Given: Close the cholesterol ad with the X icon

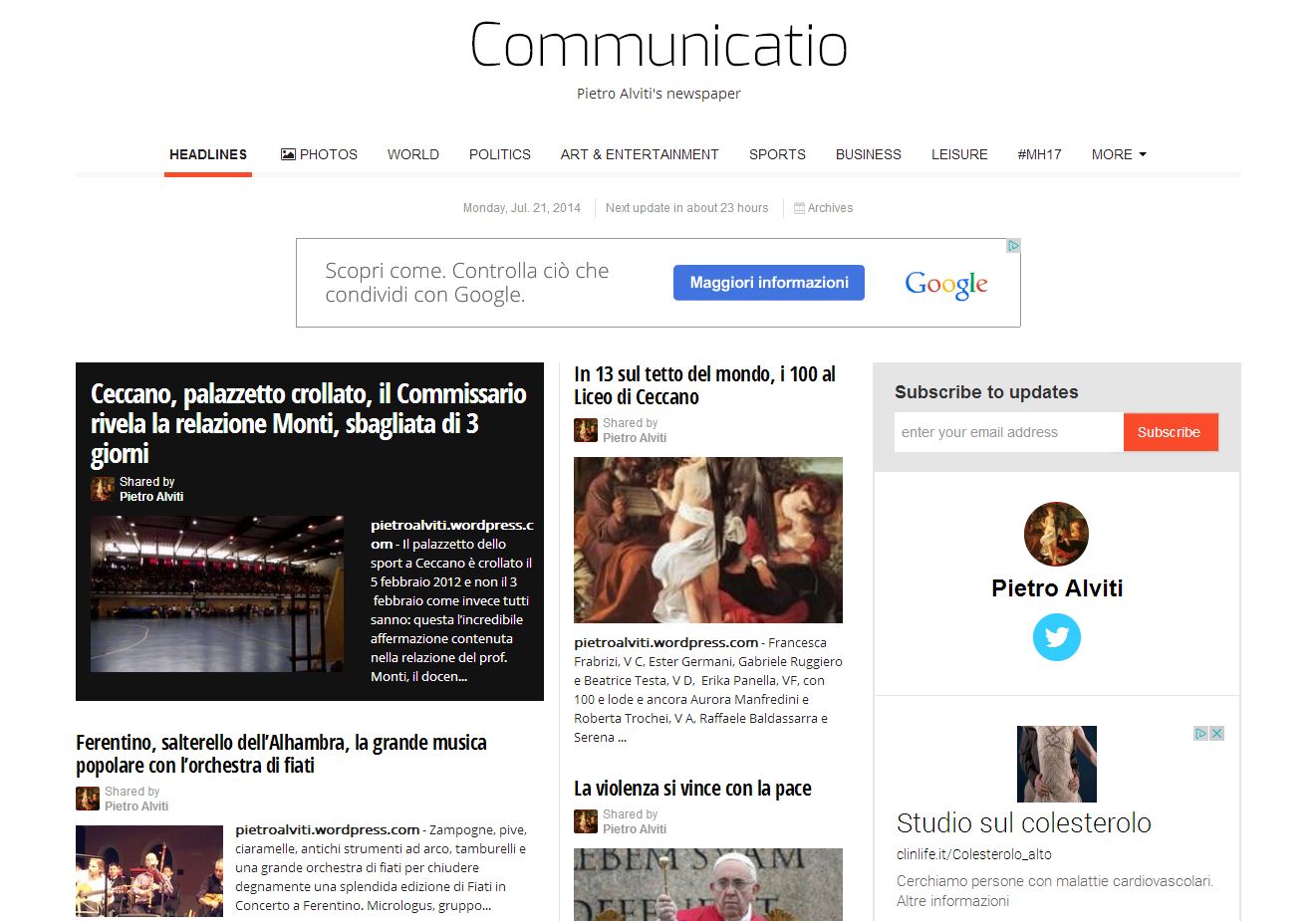Looking at the screenshot, I should pos(1216,734).
